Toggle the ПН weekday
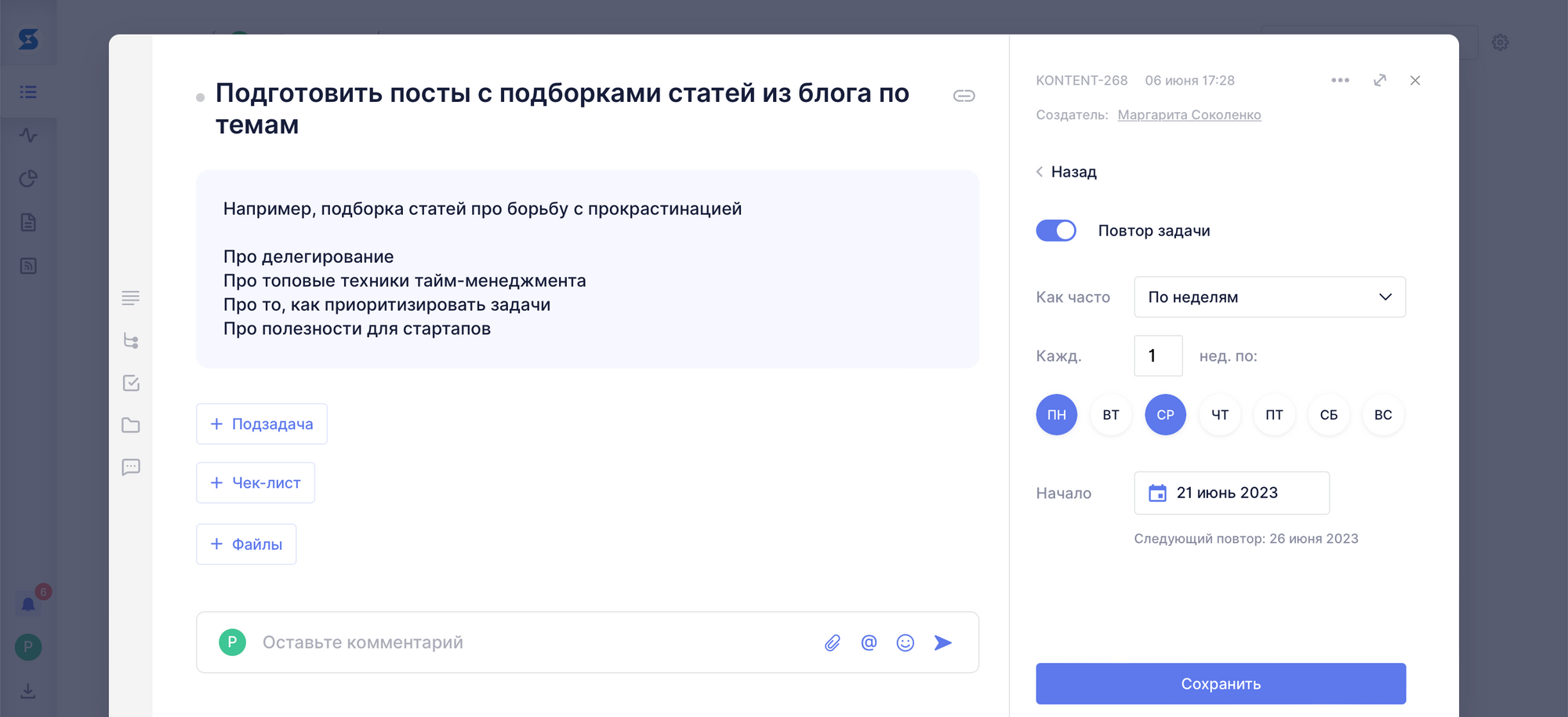 click(x=1056, y=414)
